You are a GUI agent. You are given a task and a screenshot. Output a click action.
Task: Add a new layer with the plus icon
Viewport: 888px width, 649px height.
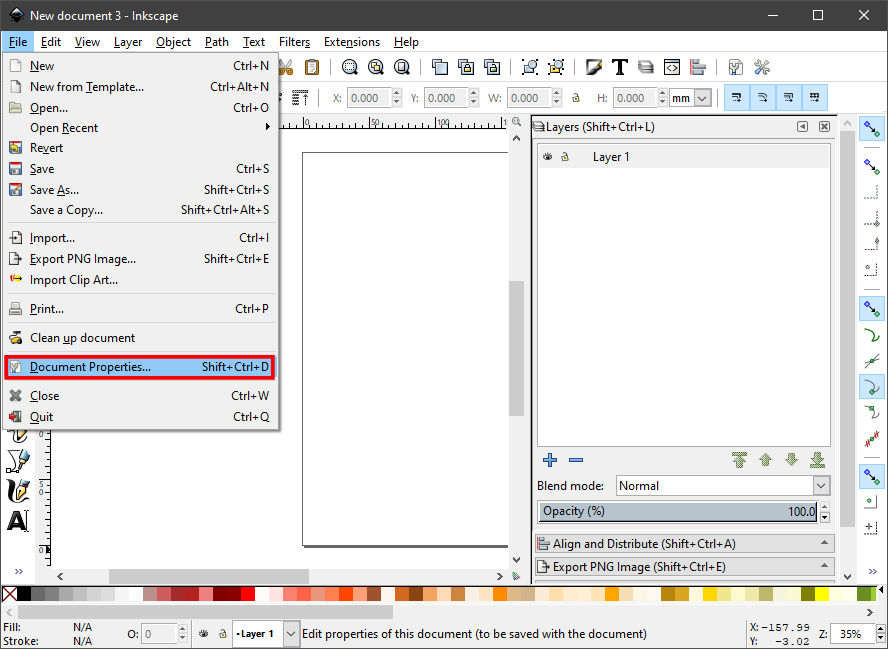point(550,460)
